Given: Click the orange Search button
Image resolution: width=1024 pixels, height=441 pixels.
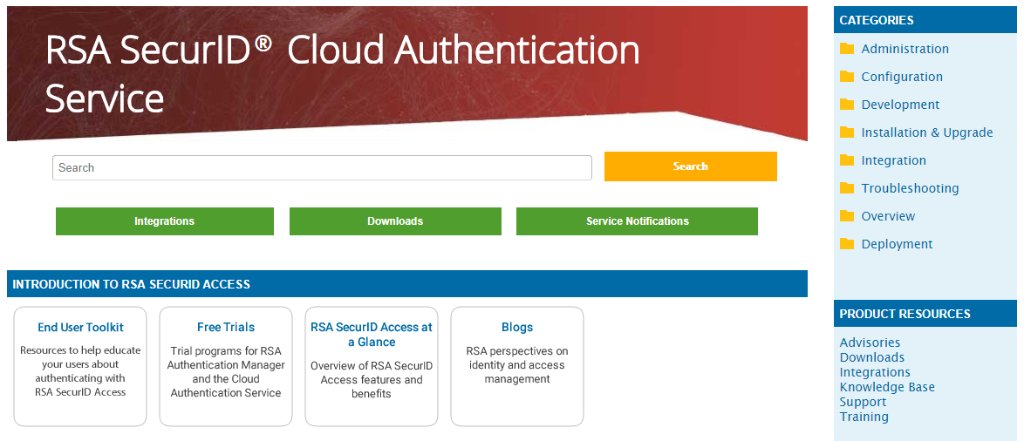Looking at the screenshot, I should (x=690, y=167).
